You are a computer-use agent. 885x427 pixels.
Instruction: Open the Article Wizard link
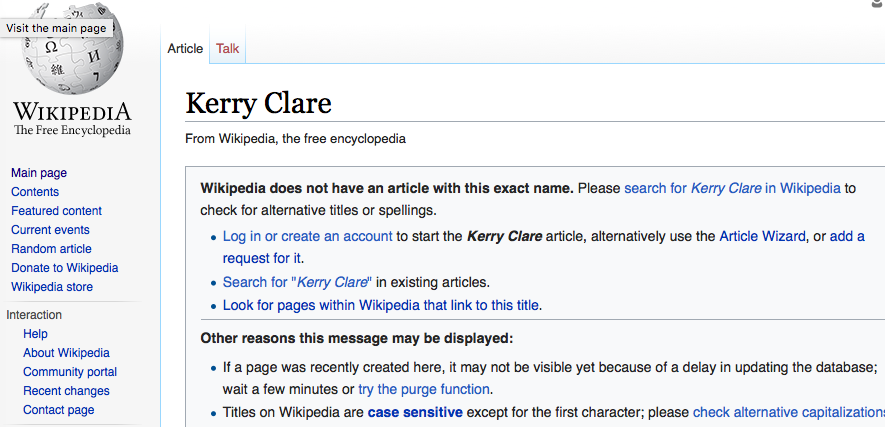[762, 236]
